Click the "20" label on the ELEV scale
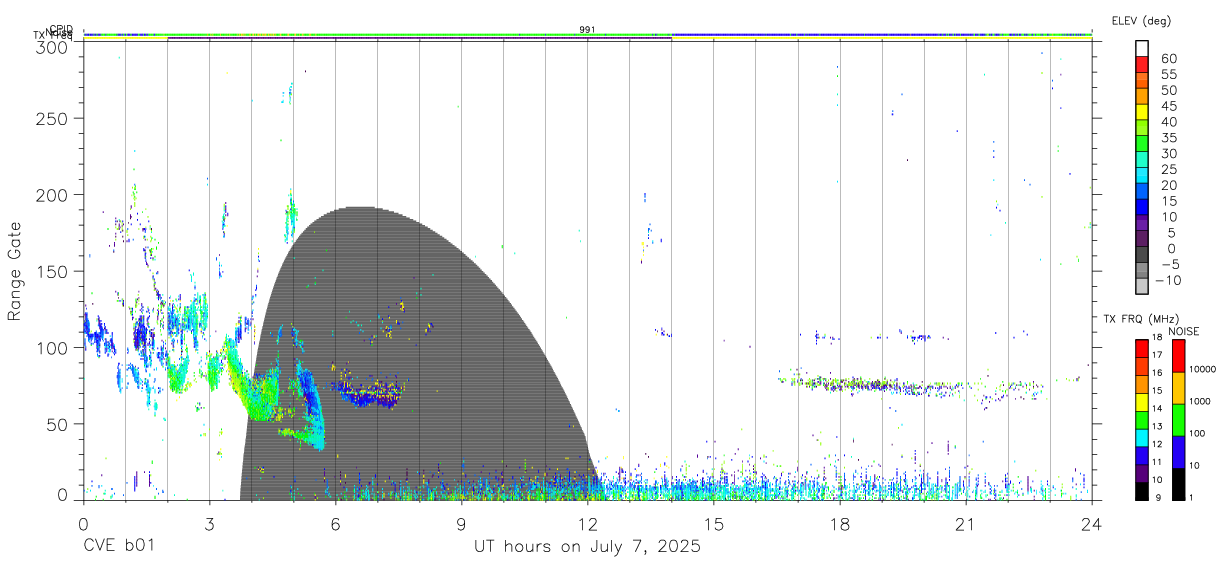 tap(1168, 185)
